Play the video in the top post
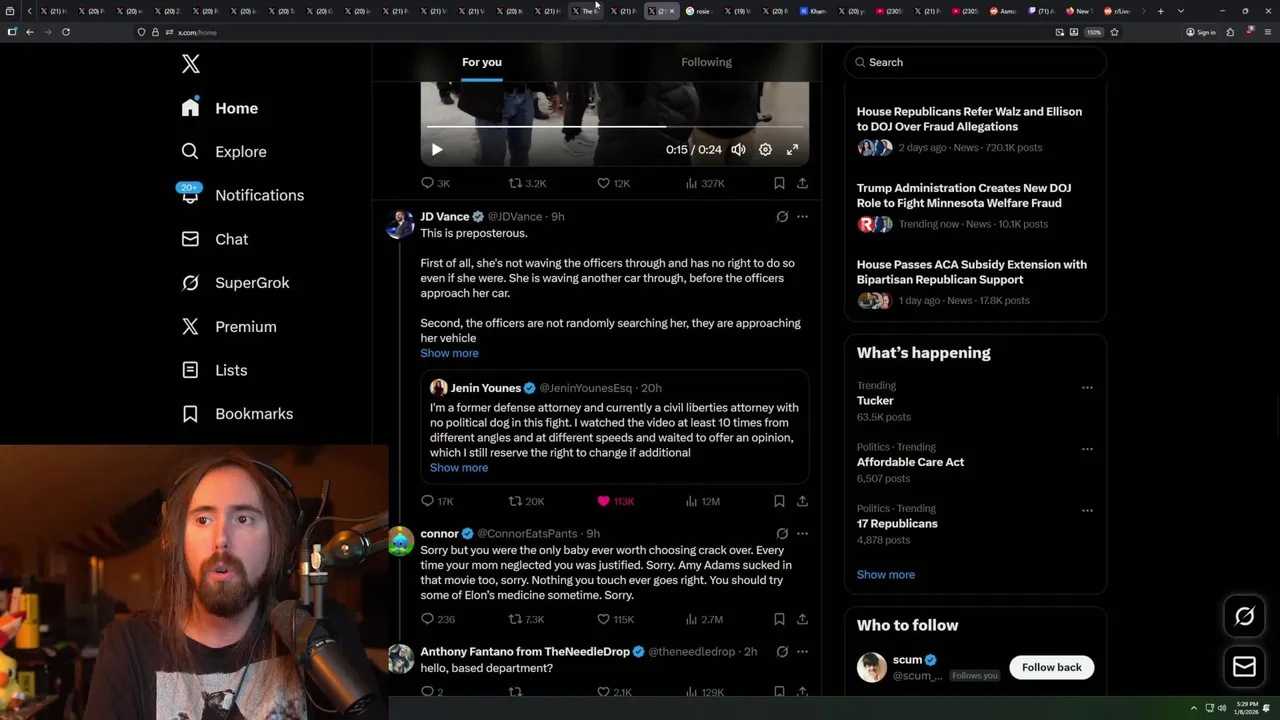The width and height of the screenshot is (1280, 720). coord(437,150)
